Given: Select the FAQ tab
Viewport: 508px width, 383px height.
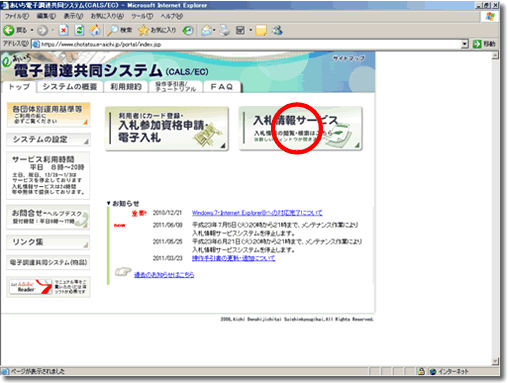Looking at the screenshot, I should 222,87.
